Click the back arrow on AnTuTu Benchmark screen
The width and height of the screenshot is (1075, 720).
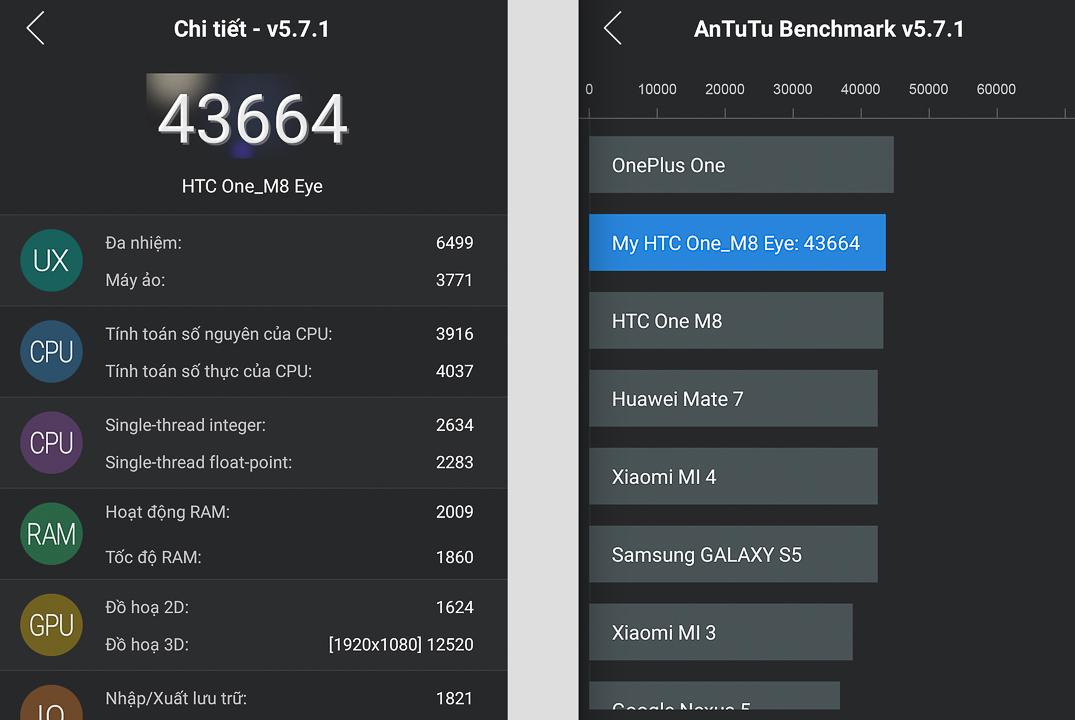click(x=612, y=28)
